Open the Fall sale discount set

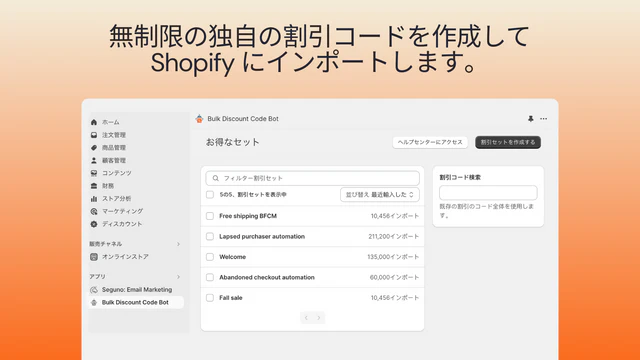point(231,298)
